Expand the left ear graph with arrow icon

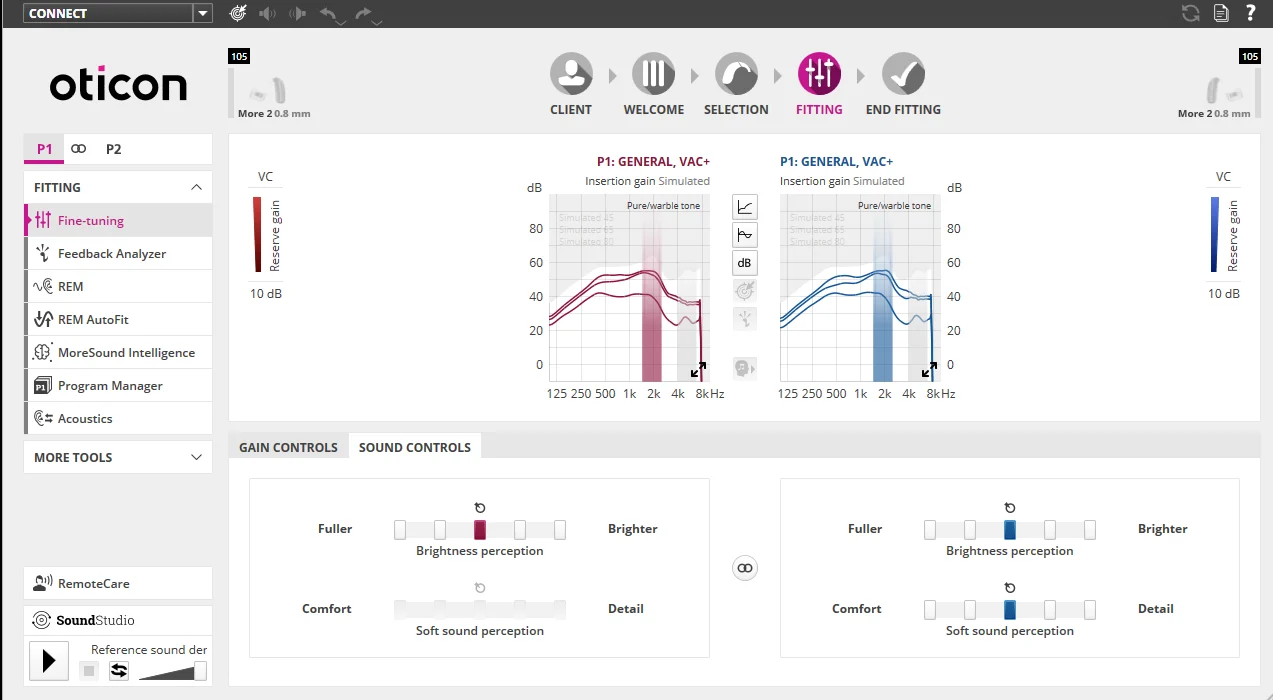pyautogui.click(x=698, y=371)
